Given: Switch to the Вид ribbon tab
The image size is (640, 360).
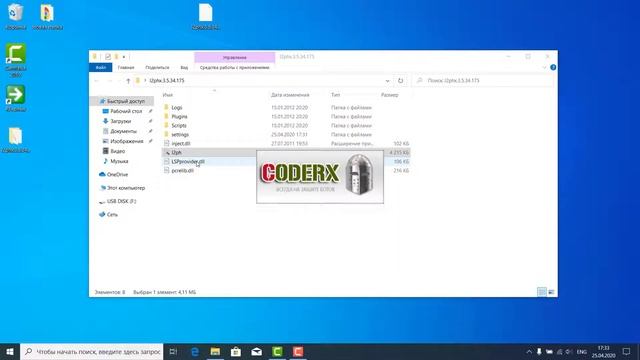Looking at the screenshot, I should [x=184, y=67].
